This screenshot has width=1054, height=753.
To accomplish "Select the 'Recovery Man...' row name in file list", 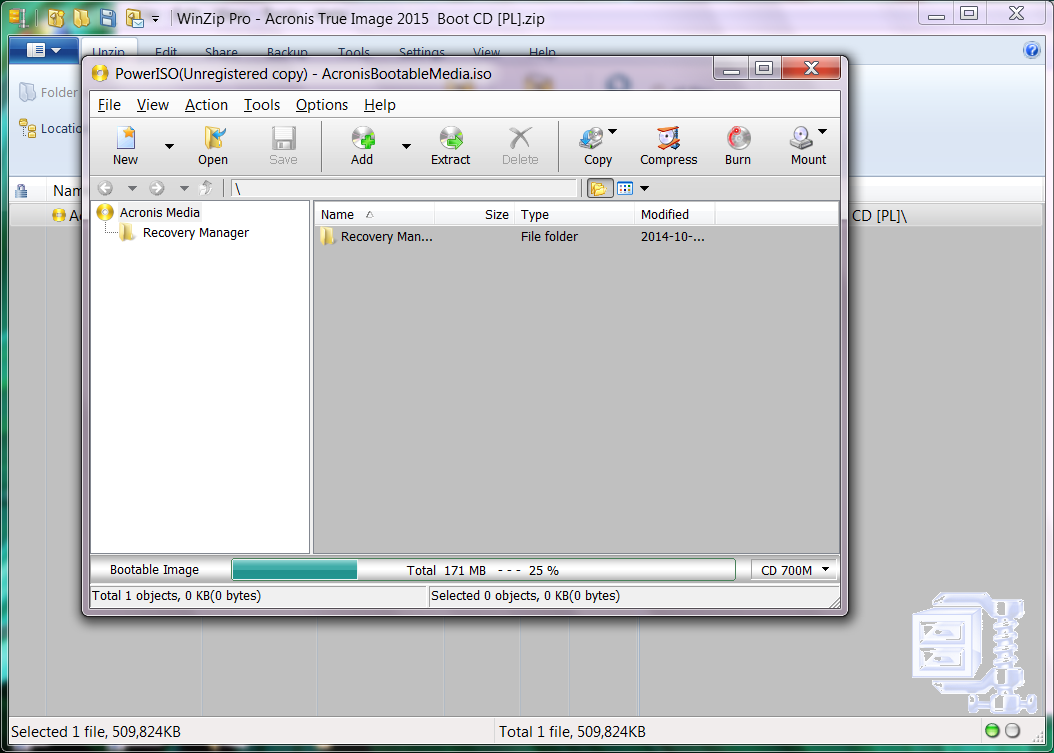I will (x=387, y=237).
